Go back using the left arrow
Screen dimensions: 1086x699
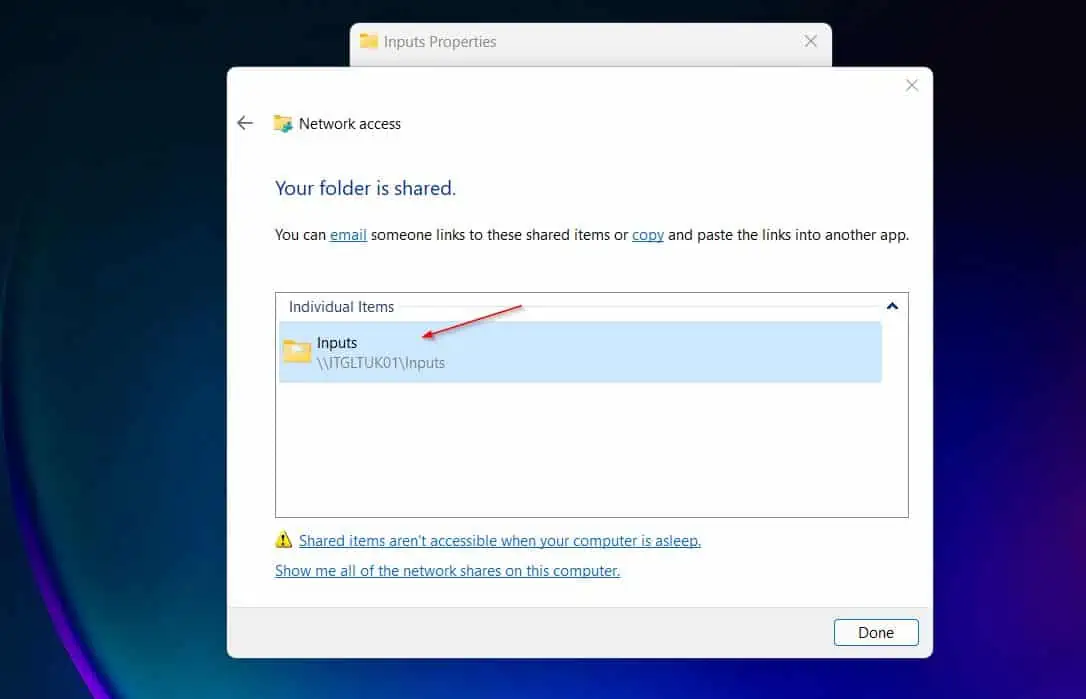[244, 123]
